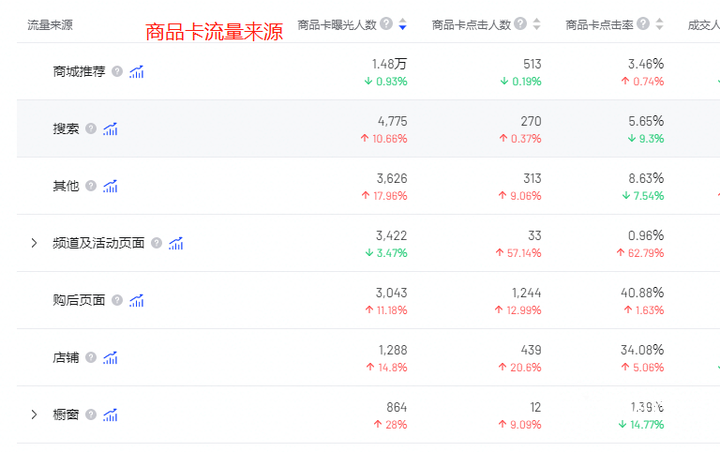Click the 34.08% click rate value
Screen dimensions: 720x452
pos(642,350)
